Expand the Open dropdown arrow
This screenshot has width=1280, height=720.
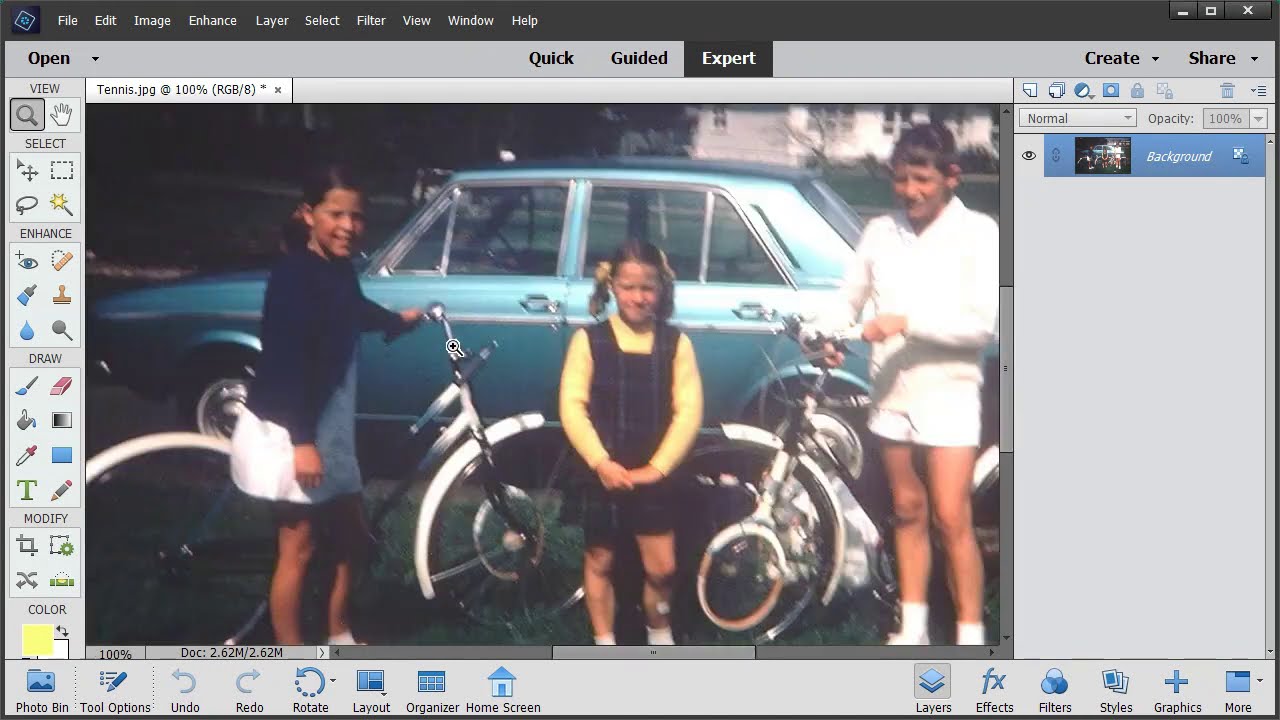pos(95,59)
